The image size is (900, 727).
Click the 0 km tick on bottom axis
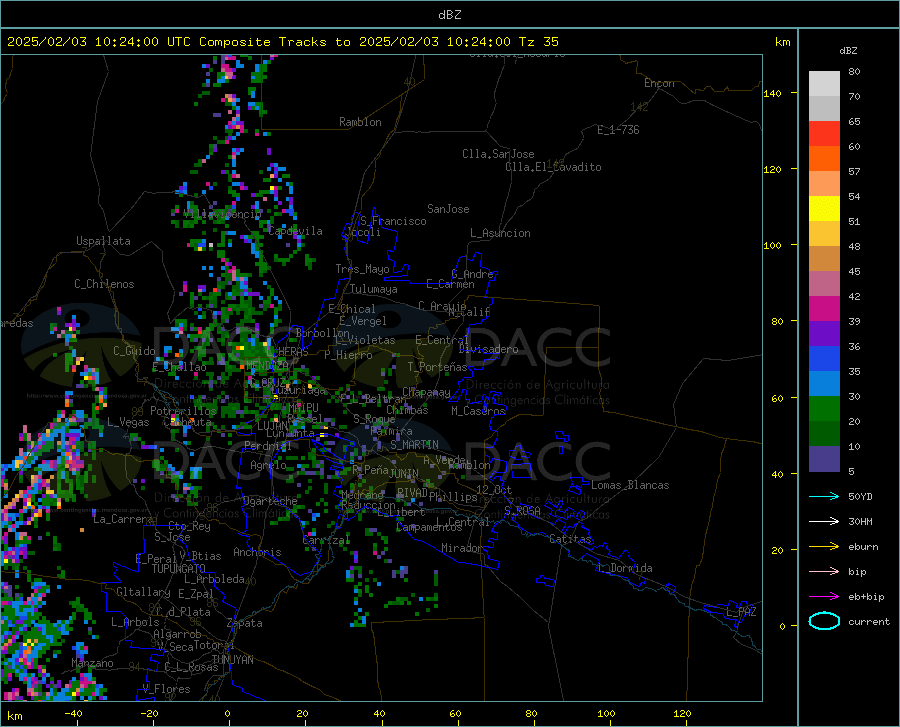pos(227,714)
